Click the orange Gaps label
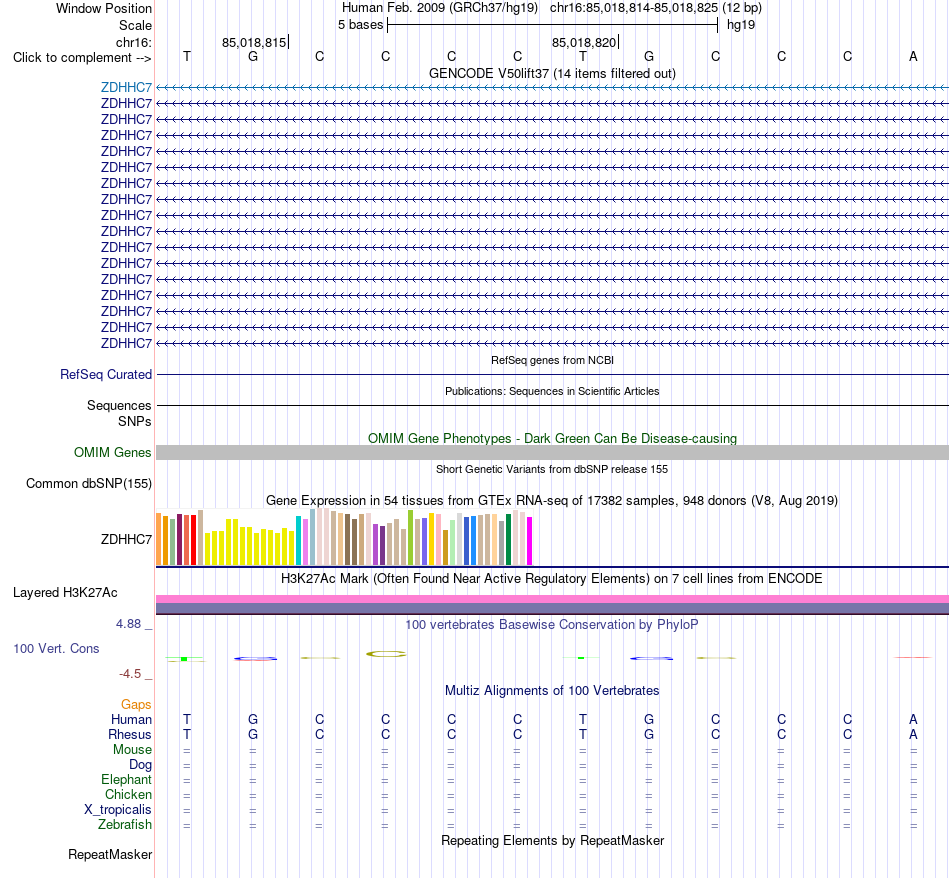Image resolution: width=950 pixels, height=878 pixels. pos(136,704)
